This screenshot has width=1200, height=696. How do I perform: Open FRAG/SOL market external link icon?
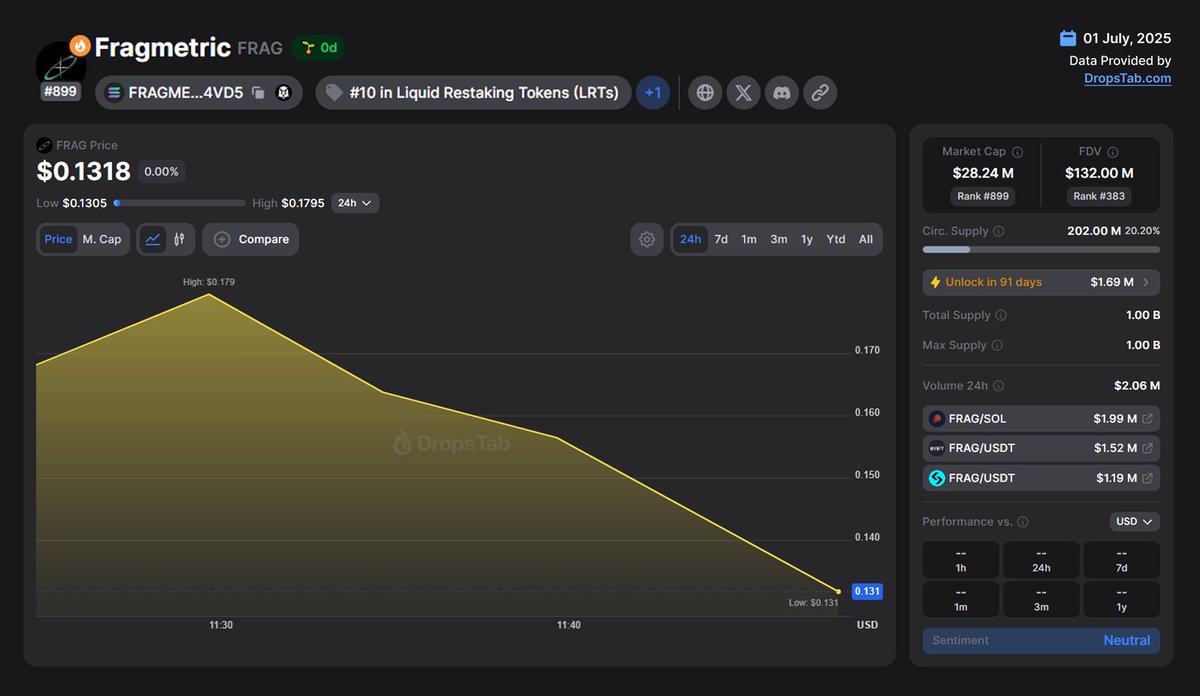click(x=1148, y=419)
